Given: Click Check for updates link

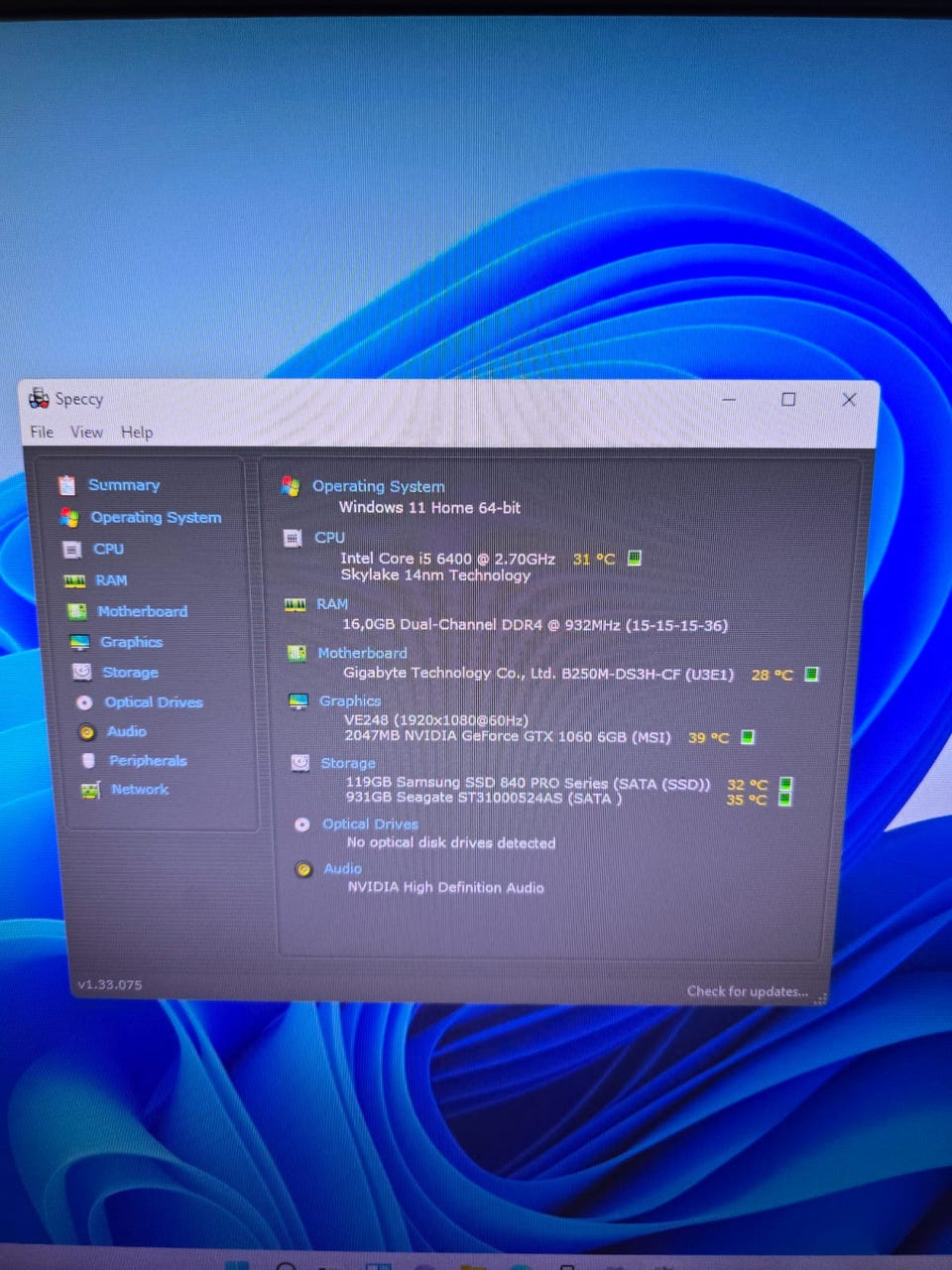Looking at the screenshot, I should (747, 991).
